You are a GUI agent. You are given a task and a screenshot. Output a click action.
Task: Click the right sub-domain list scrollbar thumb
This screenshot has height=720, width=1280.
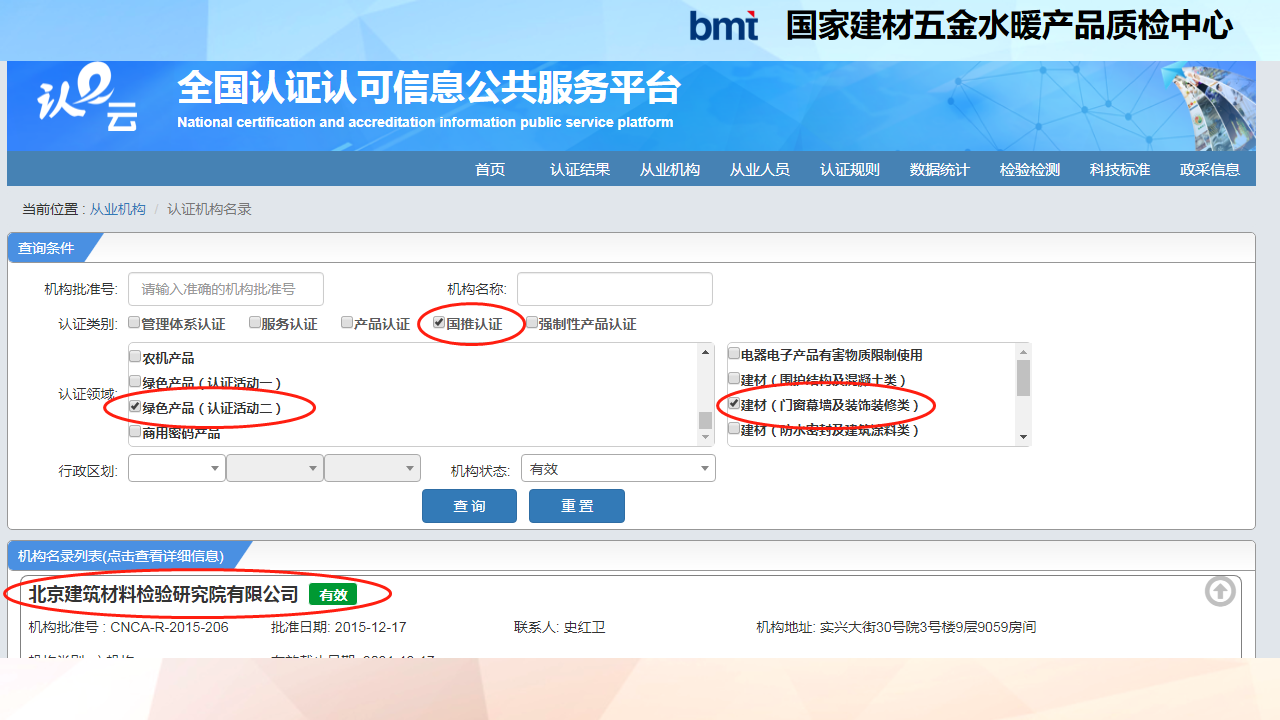1023,378
